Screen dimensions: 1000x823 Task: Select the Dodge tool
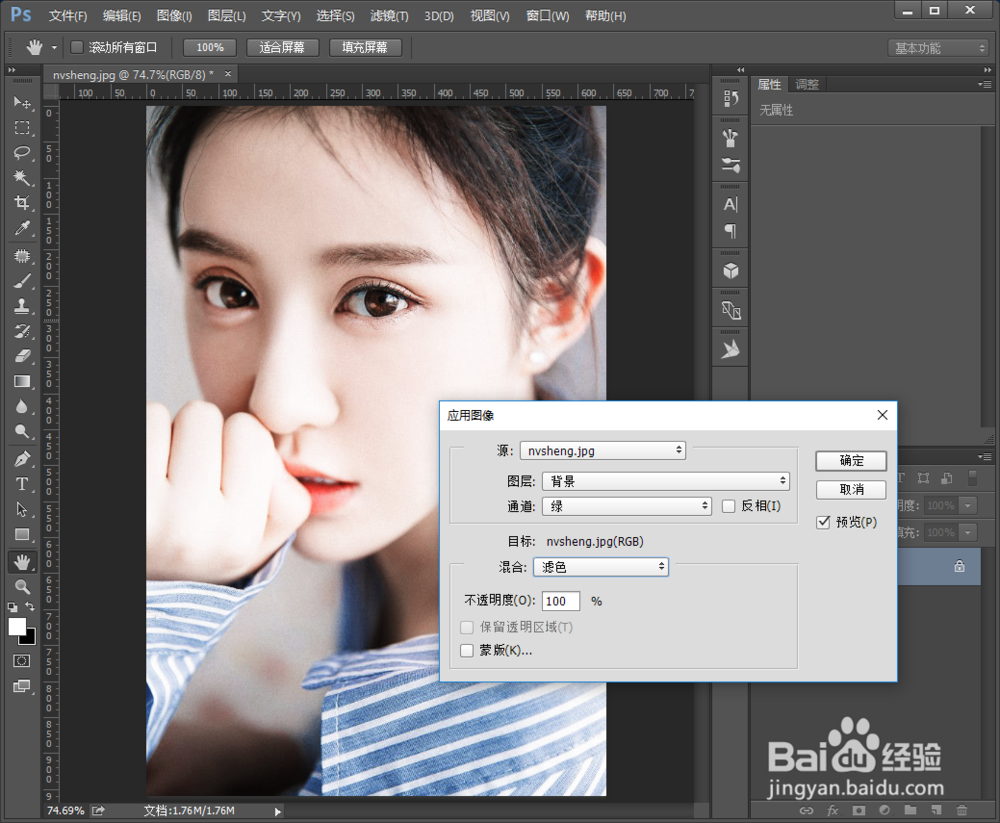[22, 432]
